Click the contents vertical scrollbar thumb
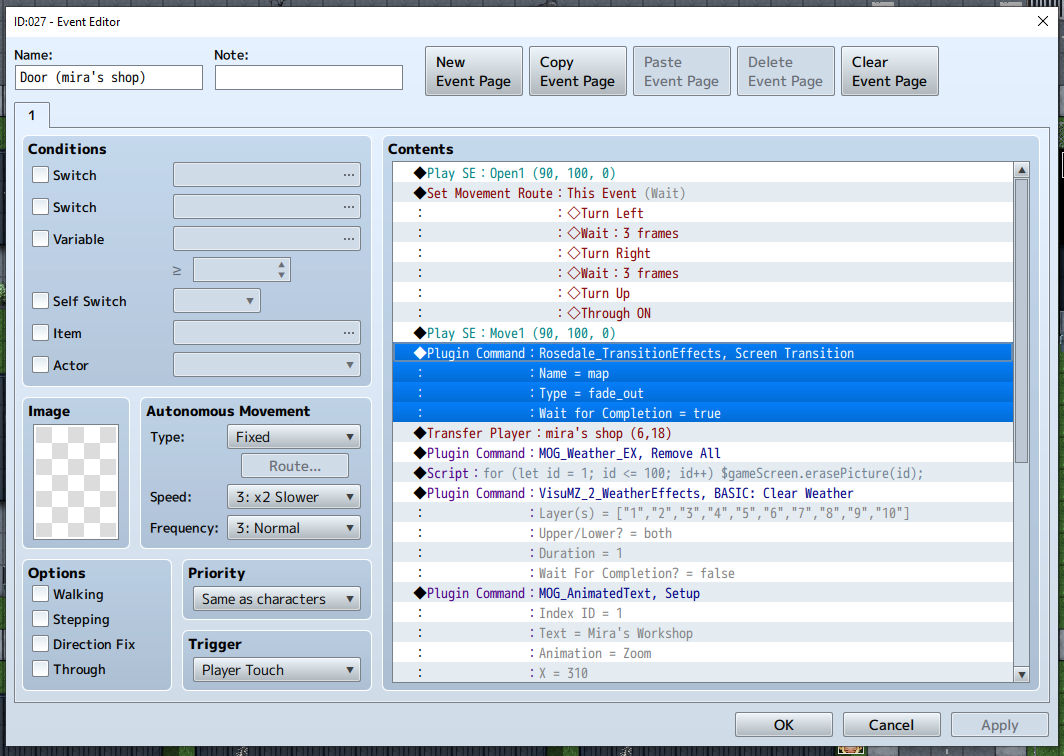The height and width of the screenshot is (756, 1064). pyautogui.click(x=1021, y=320)
